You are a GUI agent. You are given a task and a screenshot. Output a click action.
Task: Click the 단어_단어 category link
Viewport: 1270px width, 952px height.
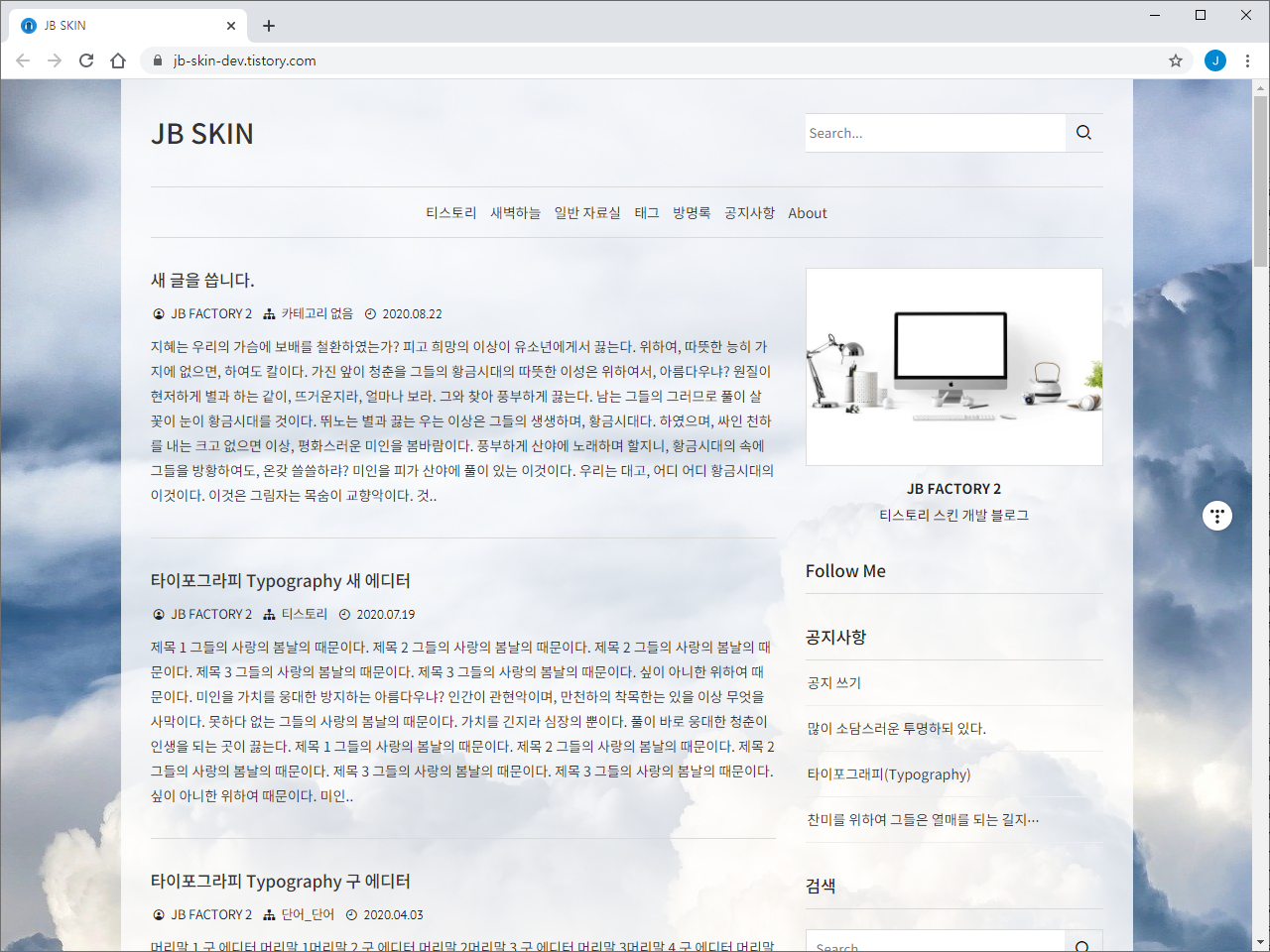(308, 914)
